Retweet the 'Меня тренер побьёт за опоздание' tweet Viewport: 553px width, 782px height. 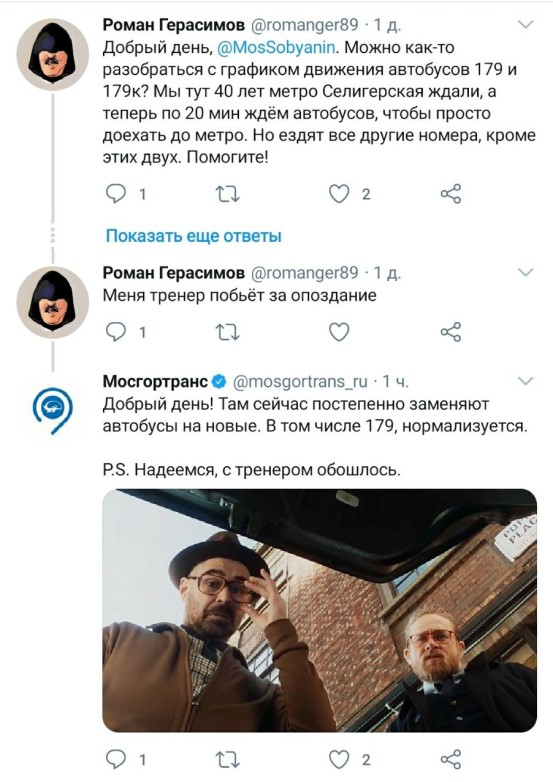click(x=227, y=332)
